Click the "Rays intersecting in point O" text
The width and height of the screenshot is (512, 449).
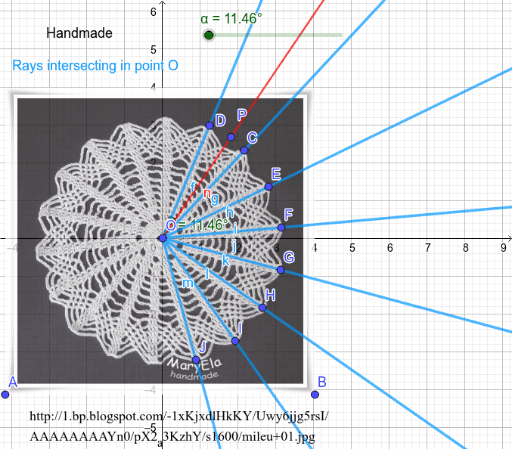(x=95, y=66)
